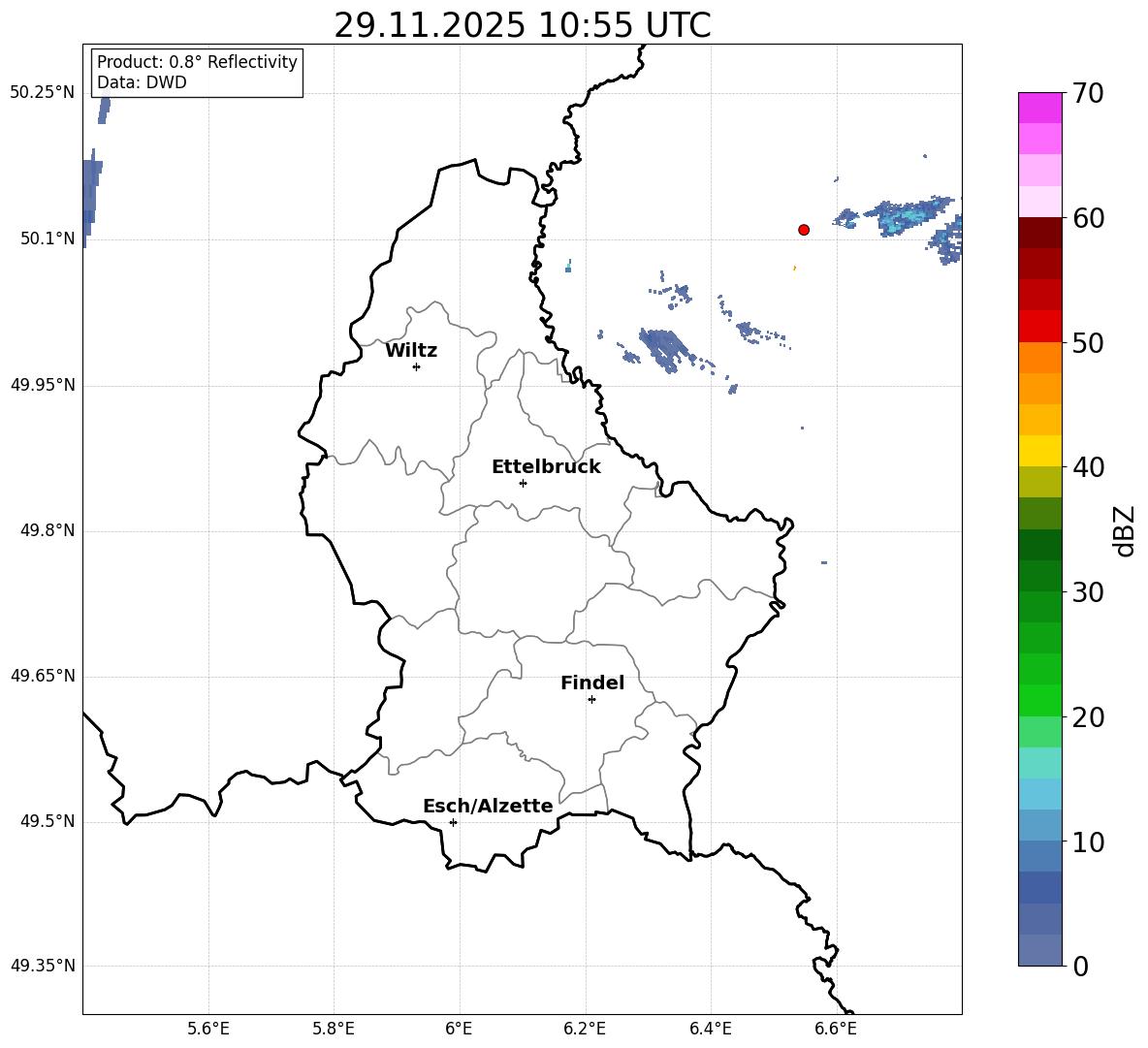Screen dimensions: 1148x1048
Task: Click the large blue echo patch near 6.3°E
Action: (665, 349)
